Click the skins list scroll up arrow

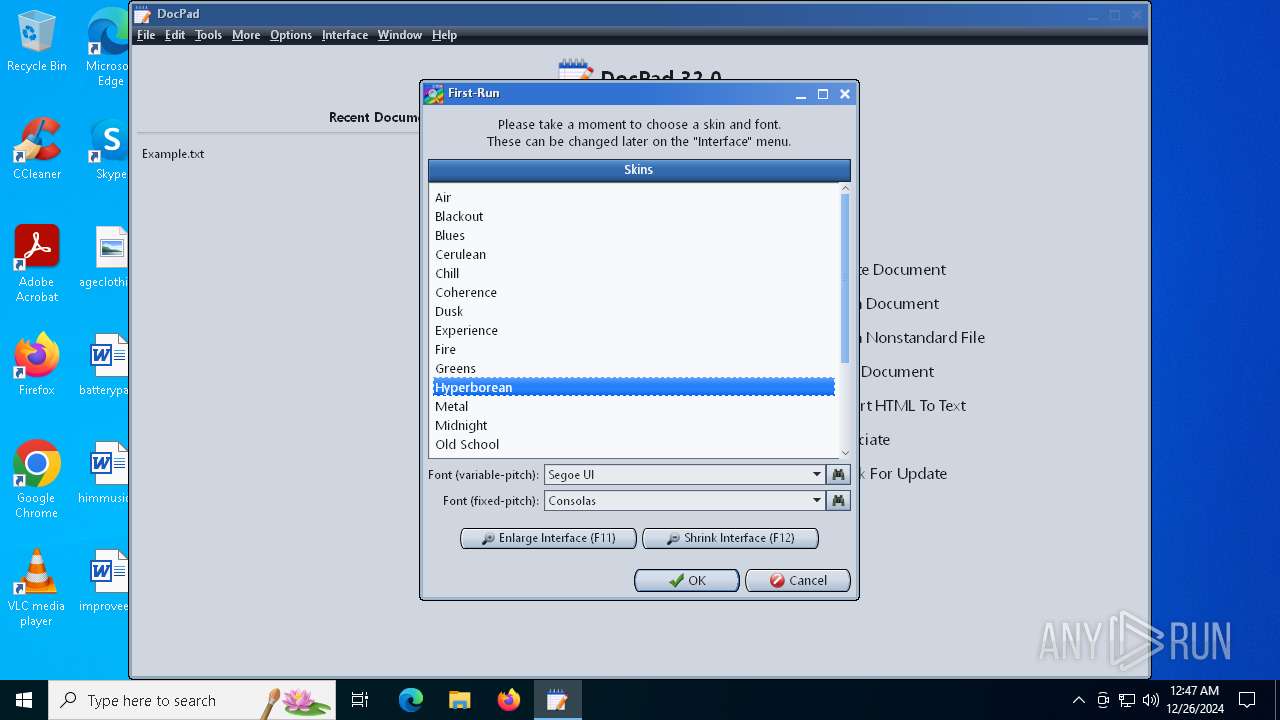click(x=845, y=188)
